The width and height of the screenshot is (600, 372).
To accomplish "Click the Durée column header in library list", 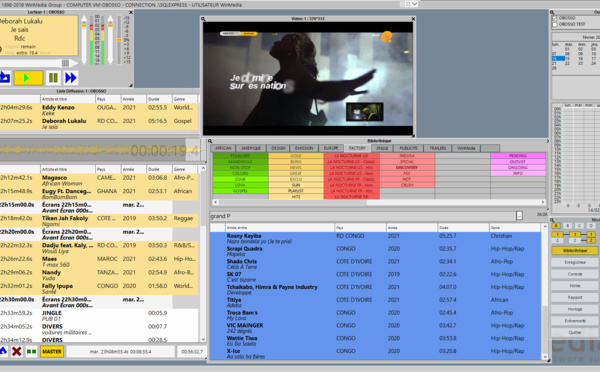I will click(463, 228).
